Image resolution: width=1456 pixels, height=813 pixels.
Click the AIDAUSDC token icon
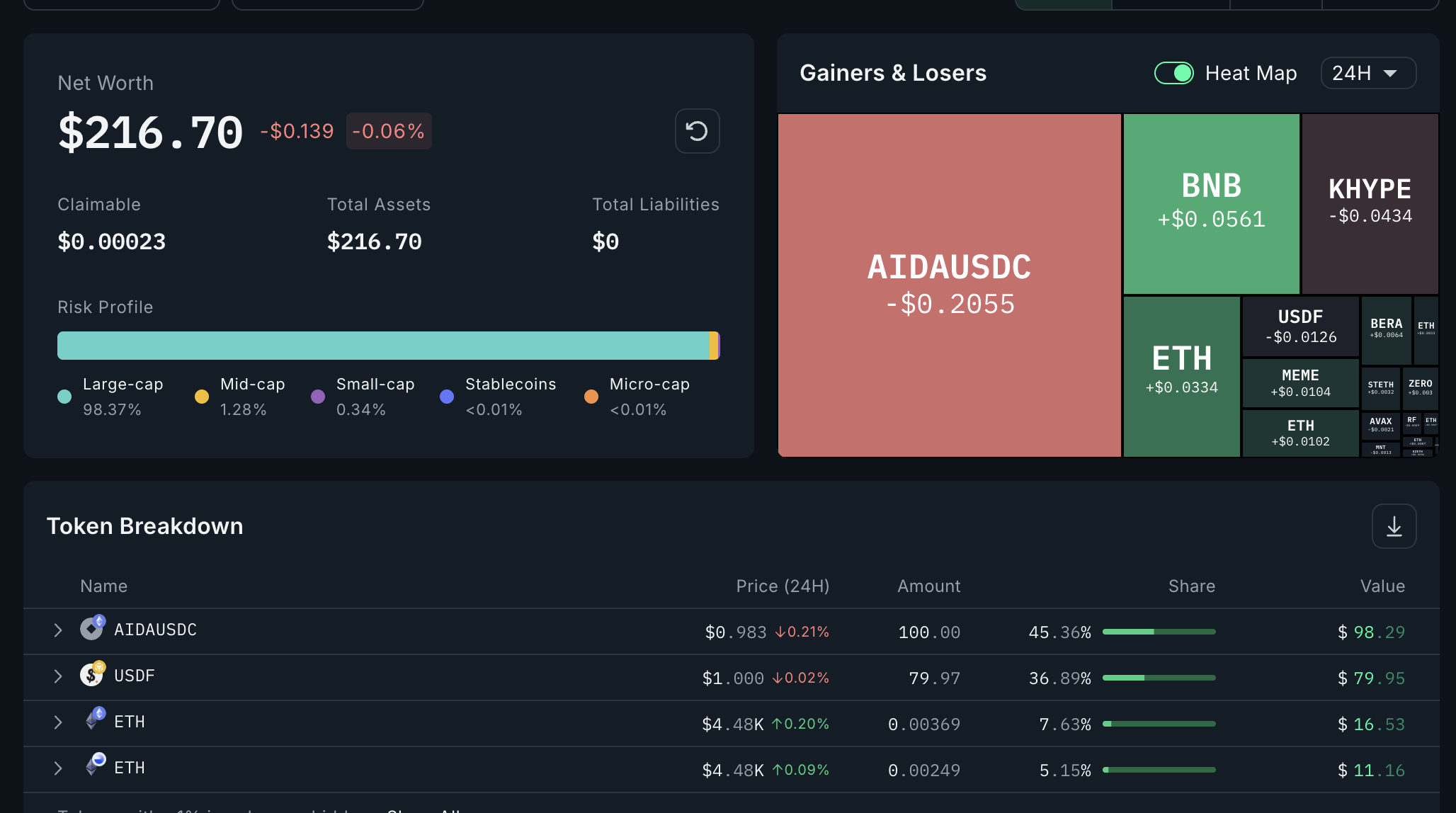click(x=92, y=628)
